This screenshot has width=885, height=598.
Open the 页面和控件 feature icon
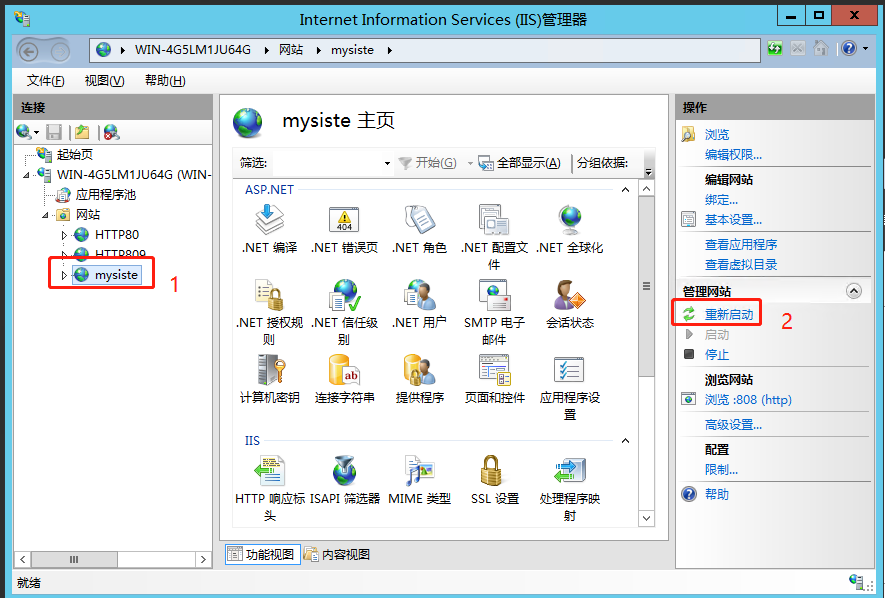[494, 379]
